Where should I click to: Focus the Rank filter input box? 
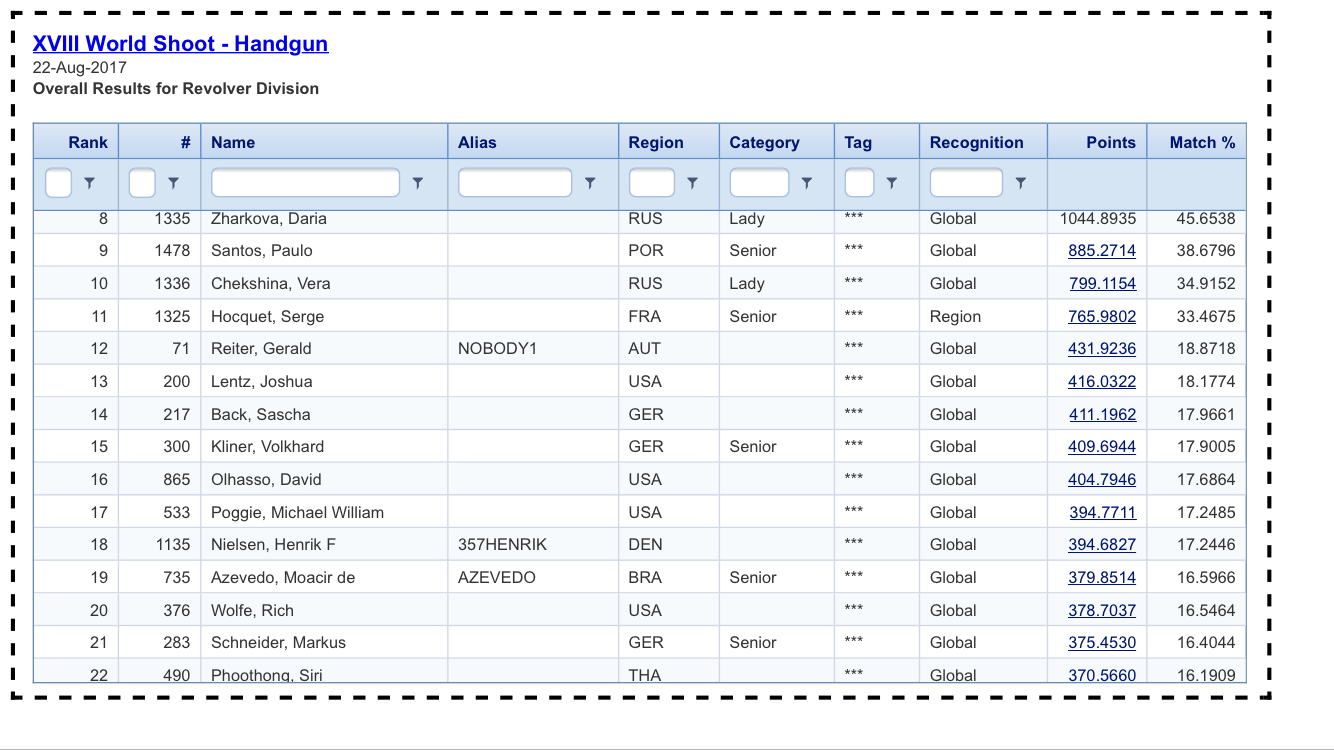point(59,183)
